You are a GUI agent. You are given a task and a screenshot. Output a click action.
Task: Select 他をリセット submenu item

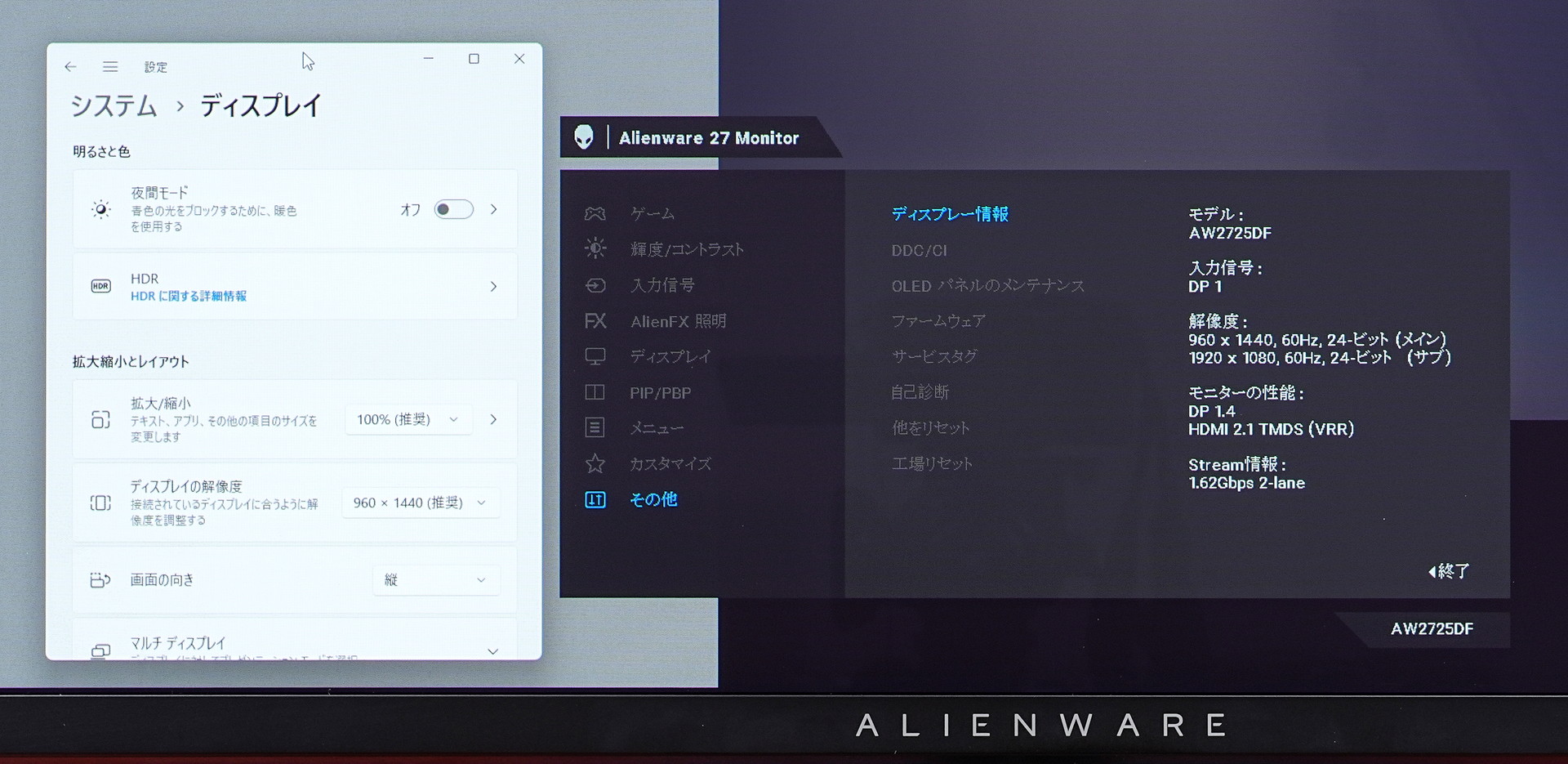931,428
